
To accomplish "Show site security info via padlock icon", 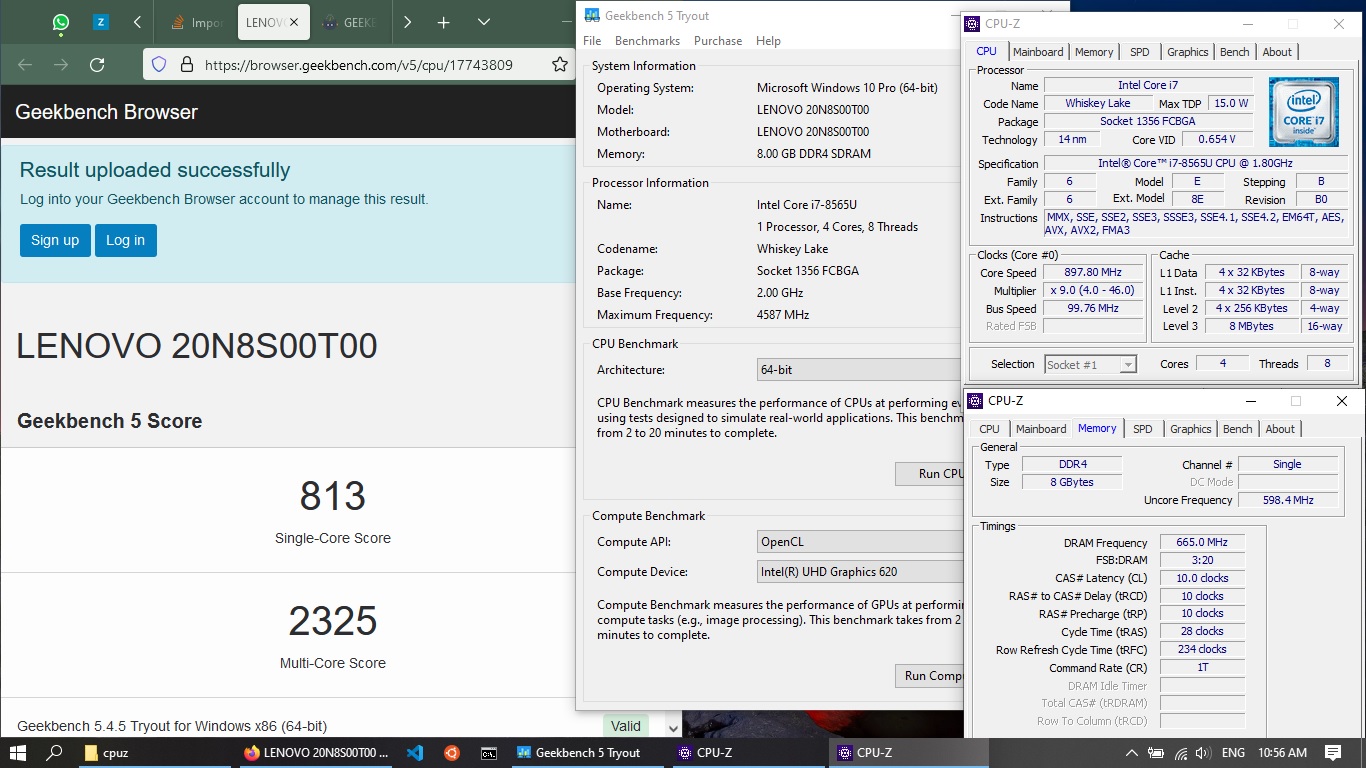I will (186, 65).
